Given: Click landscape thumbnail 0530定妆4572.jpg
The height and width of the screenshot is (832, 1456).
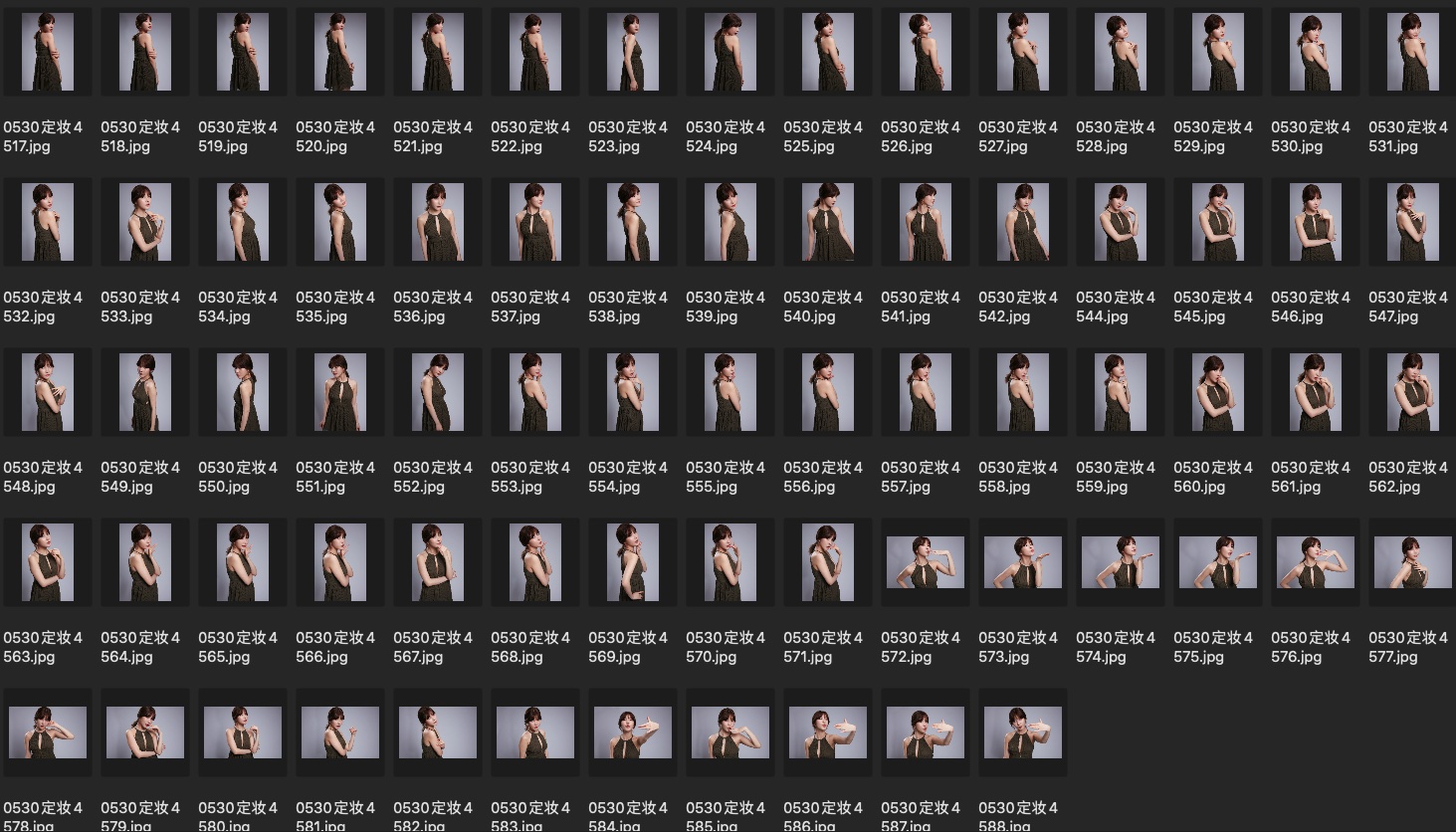Looking at the screenshot, I should pyautogui.click(x=926, y=562).
